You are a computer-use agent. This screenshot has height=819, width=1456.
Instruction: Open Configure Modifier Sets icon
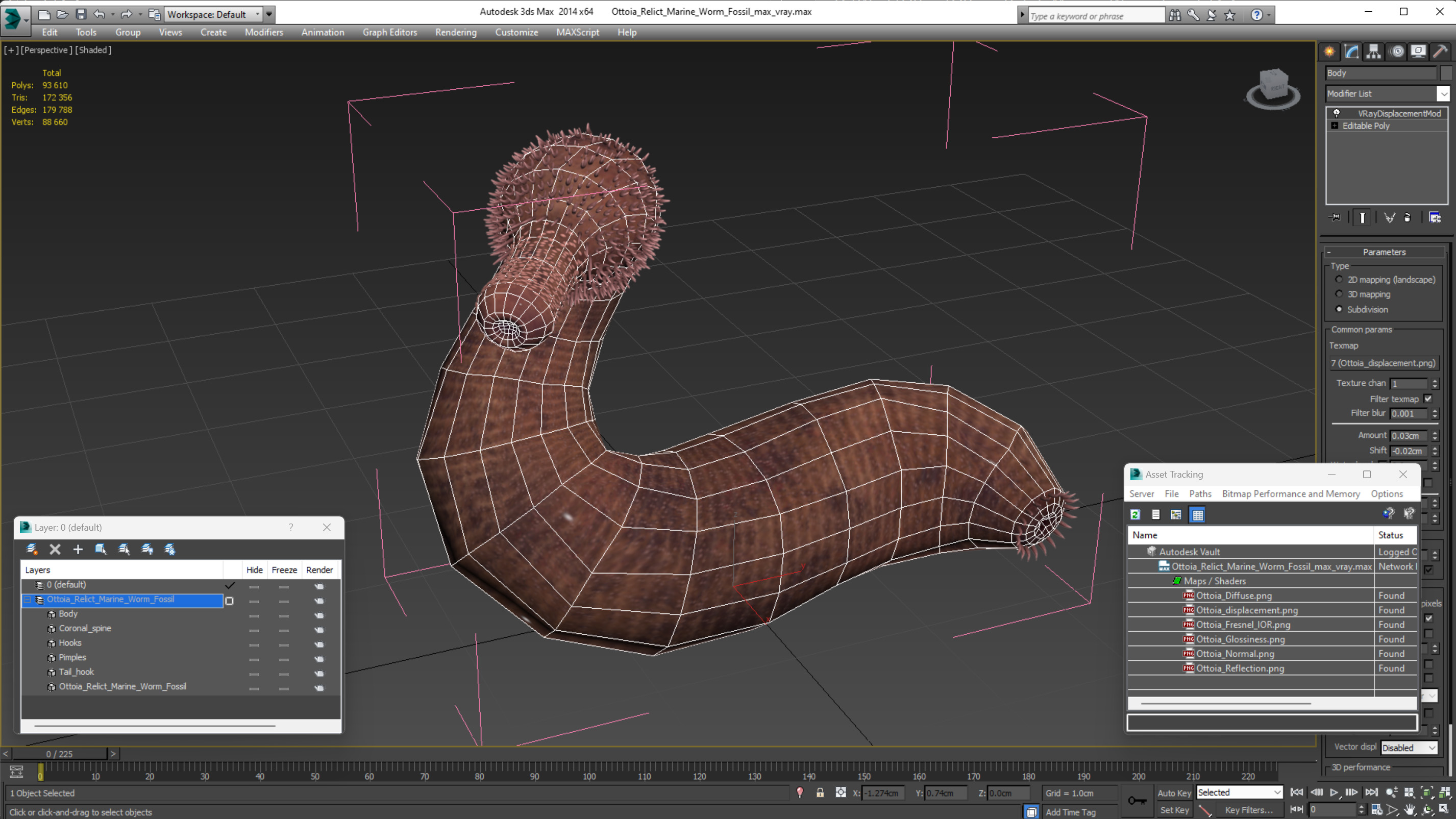tap(1435, 217)
